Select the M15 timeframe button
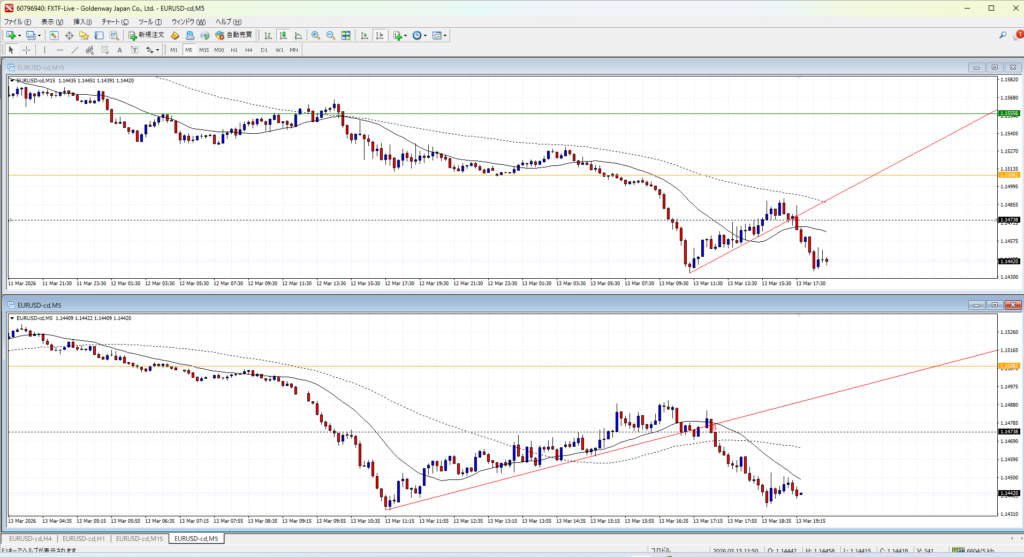 tap(203, 50)
